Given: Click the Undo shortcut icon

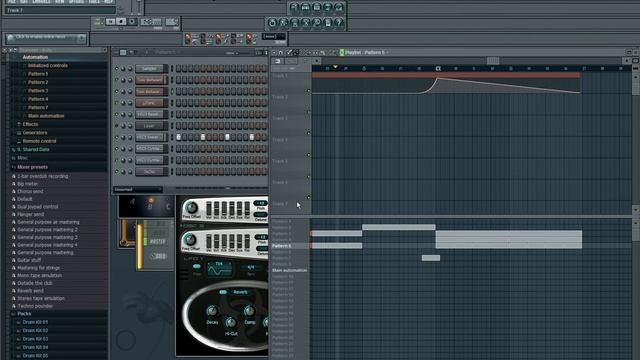Looking at the screenshot, I should 272,23.
